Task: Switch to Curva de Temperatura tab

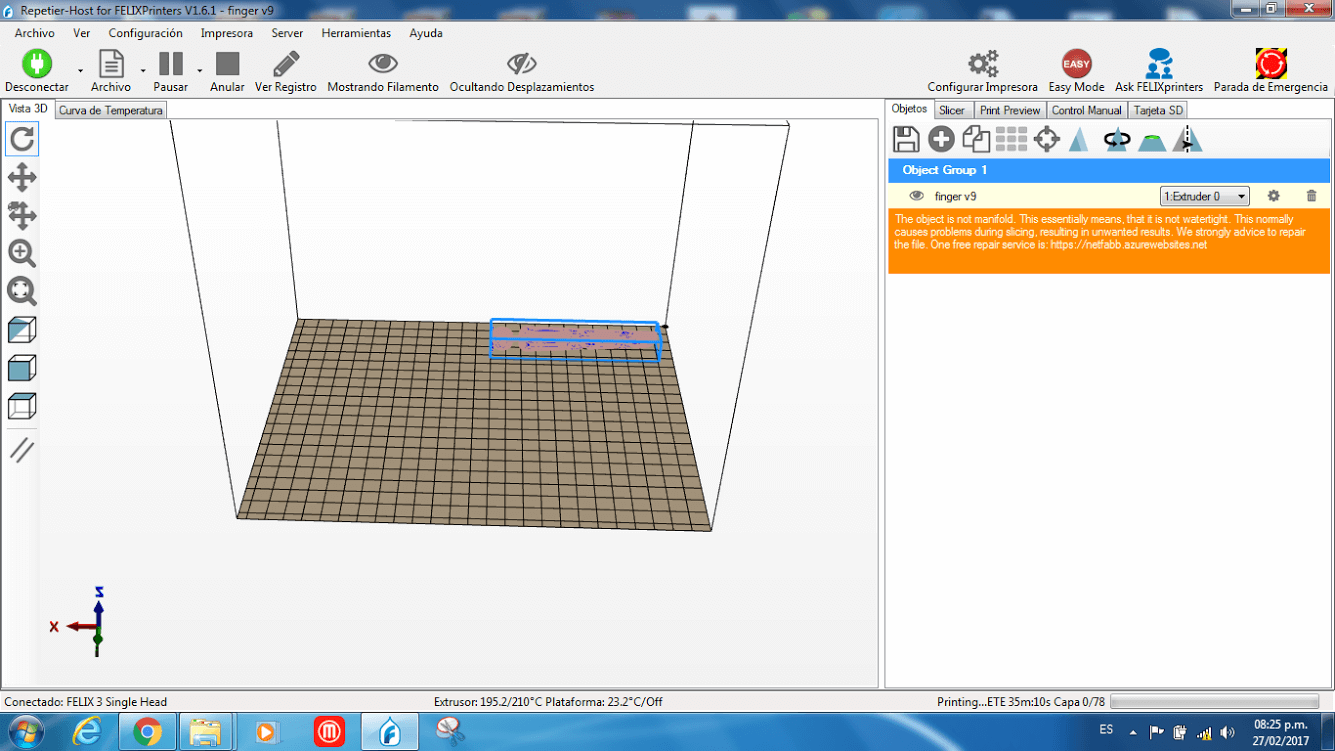Action: 110,110
